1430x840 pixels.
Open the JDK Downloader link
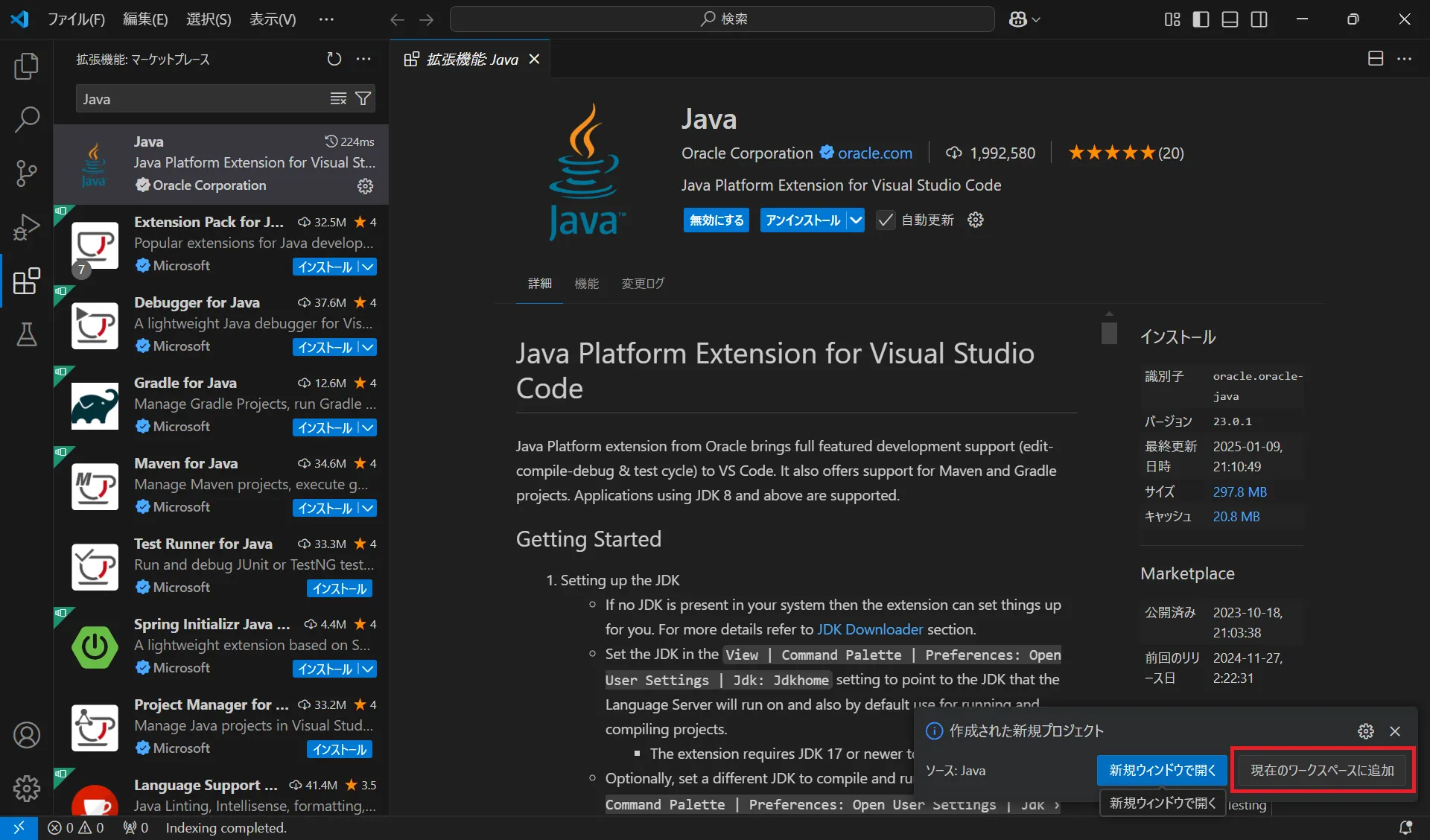(870, 629)
